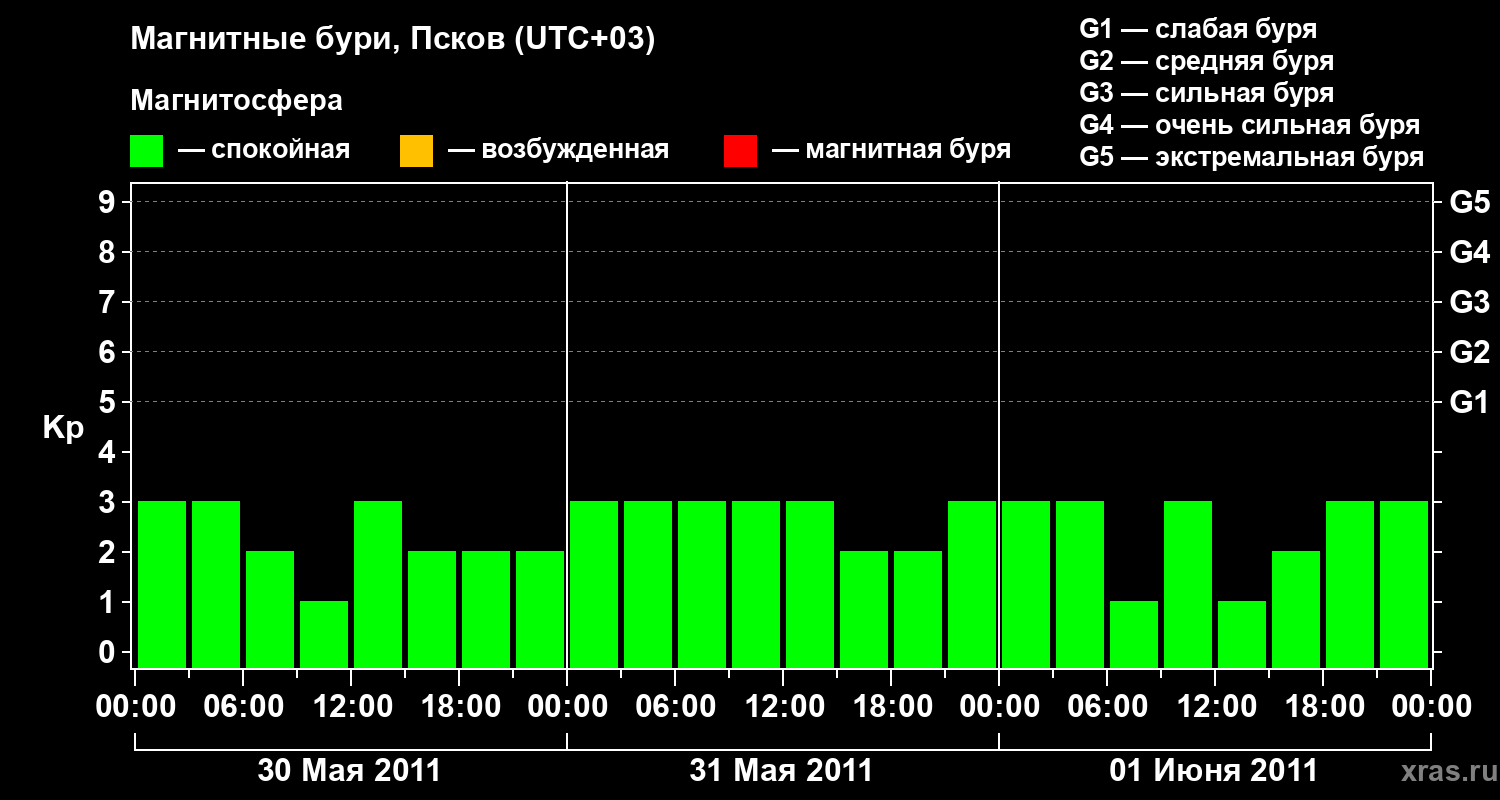Click the '01 Июня 2011' date label

[1214, 771]
